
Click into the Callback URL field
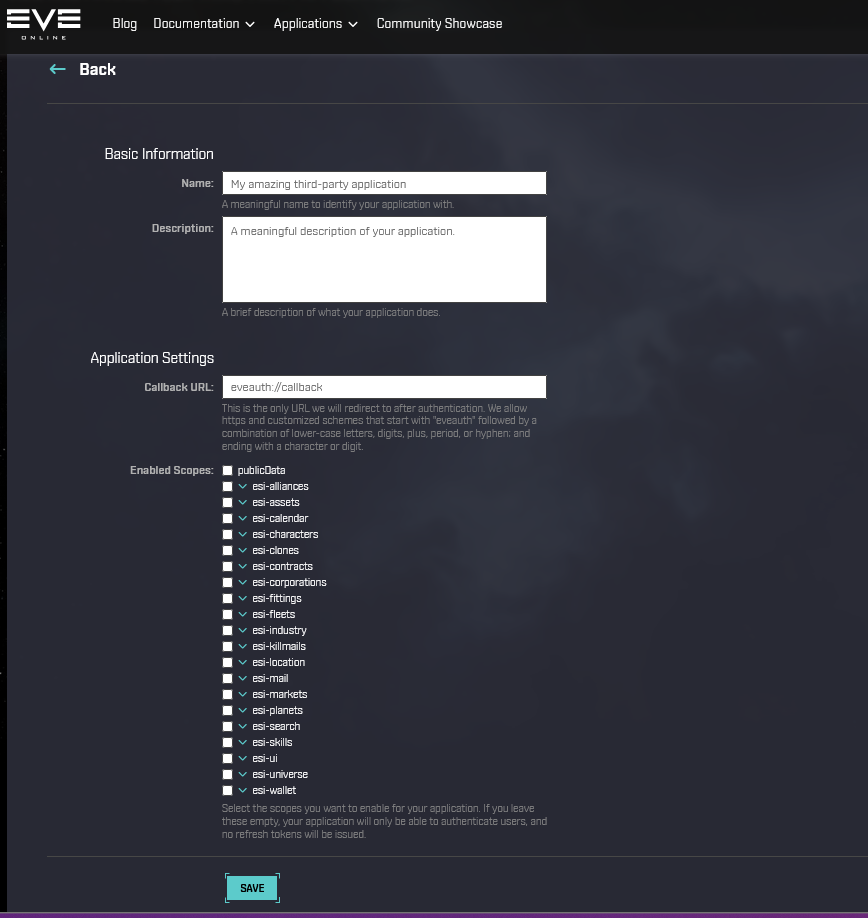[384, 387]
